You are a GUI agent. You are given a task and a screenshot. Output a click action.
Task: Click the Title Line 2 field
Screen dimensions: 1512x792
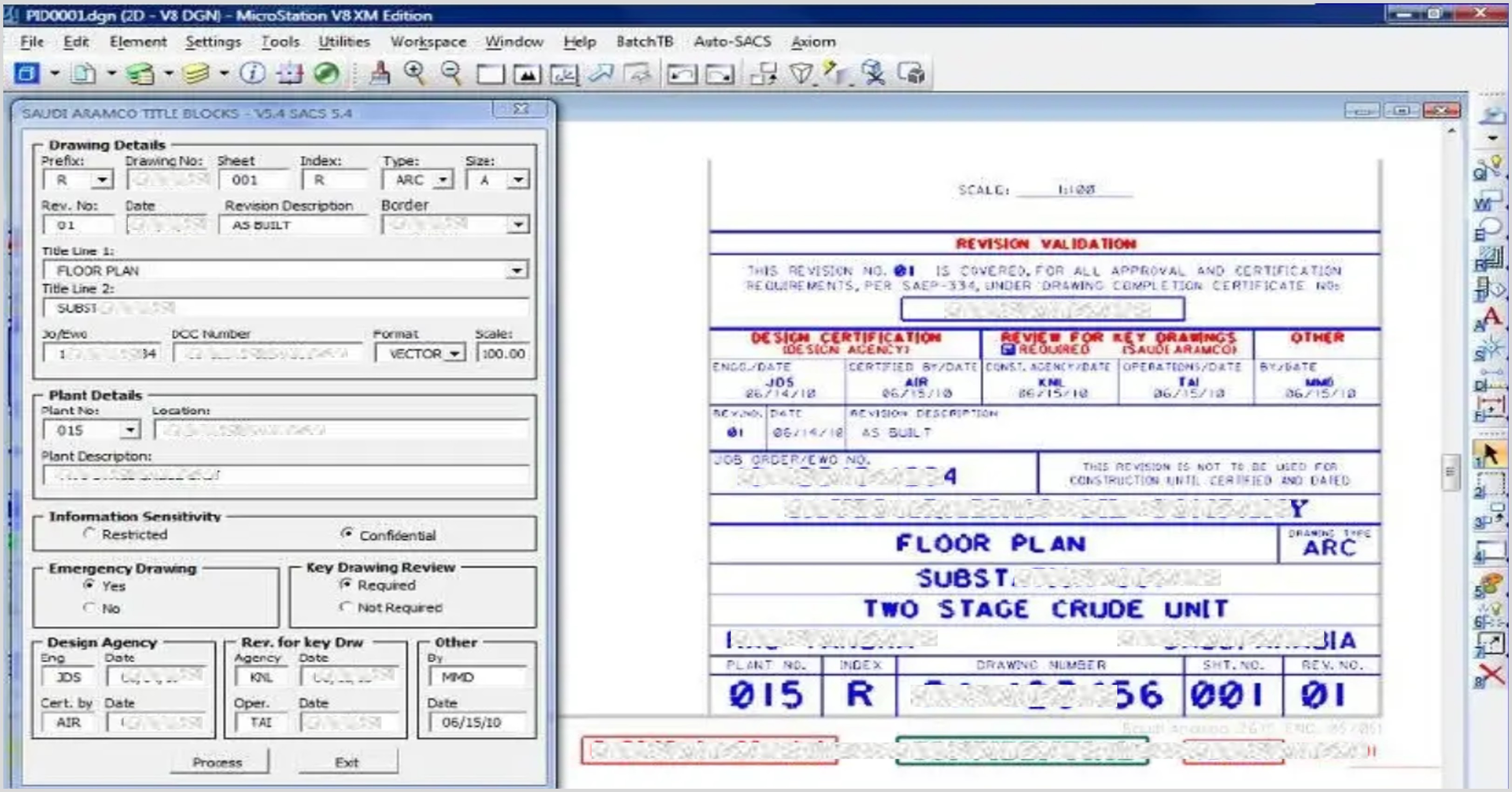(x=285, y=308)
